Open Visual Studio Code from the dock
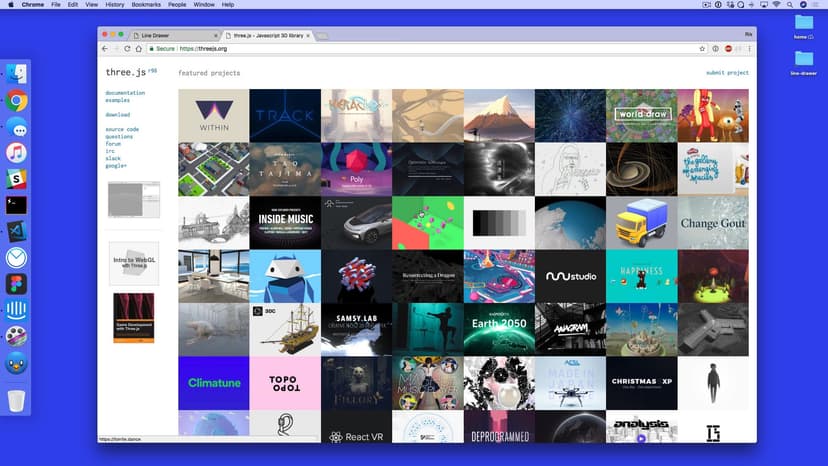Viewport: 828px width, 466px height. coord(16,231)
